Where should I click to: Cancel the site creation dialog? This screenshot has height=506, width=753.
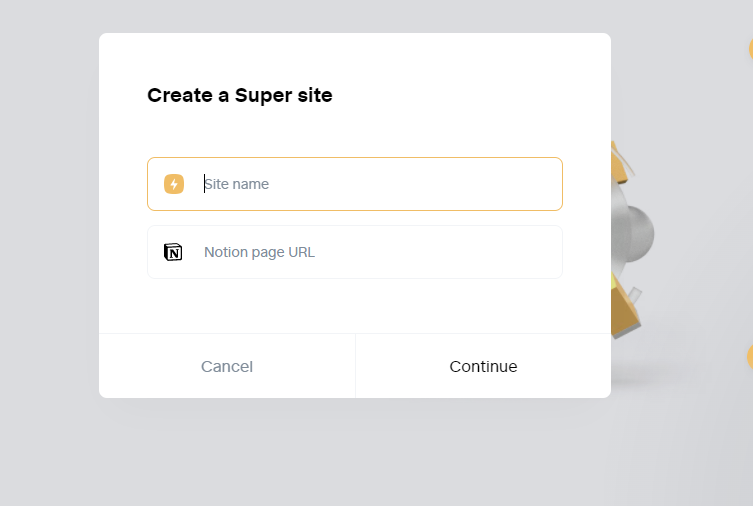[227, 366]
